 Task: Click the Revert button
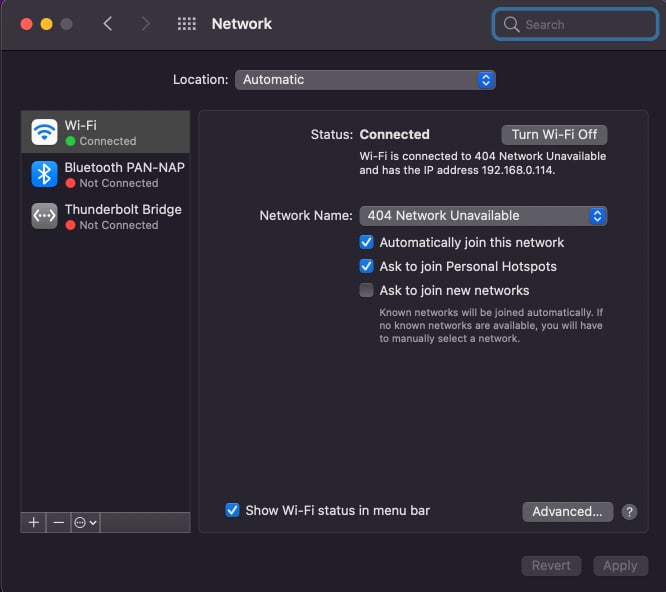pyautogui.click(x=551, y=566)
